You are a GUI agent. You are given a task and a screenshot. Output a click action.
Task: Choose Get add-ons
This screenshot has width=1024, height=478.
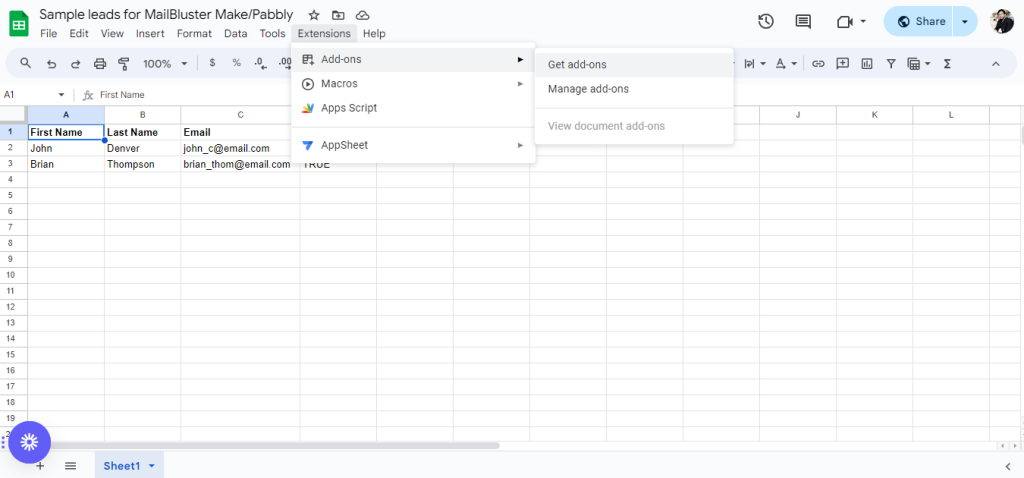633,65
